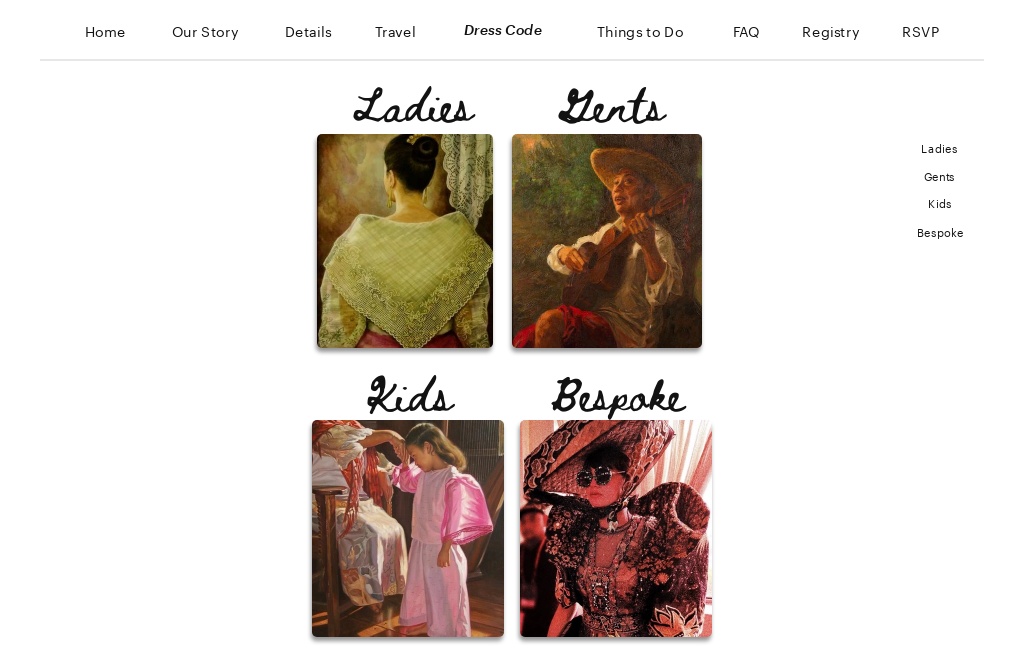Open the RSVP page
Image resolution: width=1024 pixels, height=672 pixels.
click(x=920, y=32)
